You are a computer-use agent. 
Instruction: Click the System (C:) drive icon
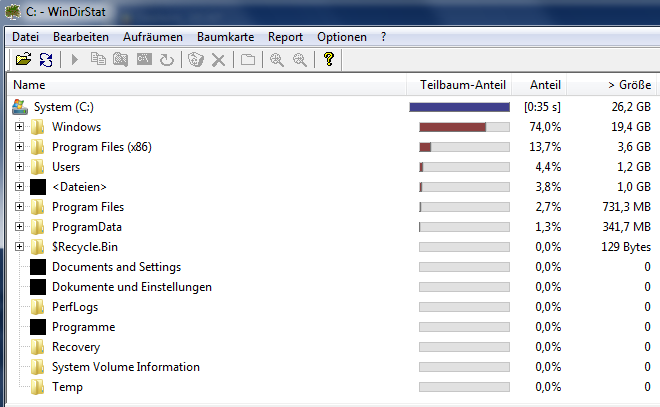click(20, 107)
